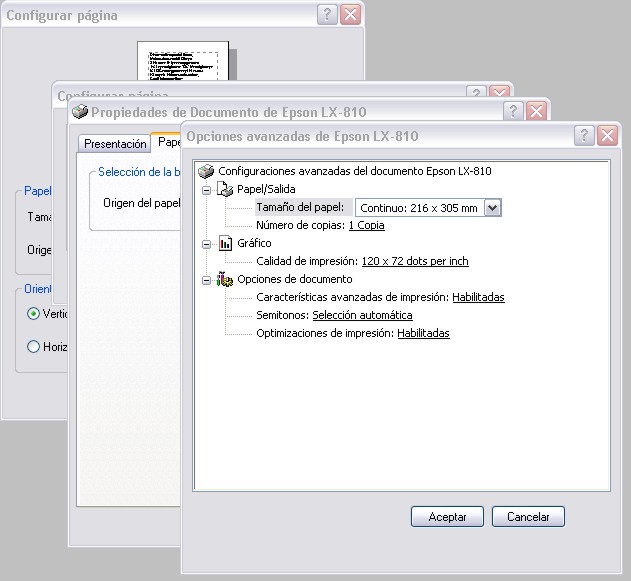Select the Tamaño del papel tree row
631x581 pixels.
tap(304, 207)
